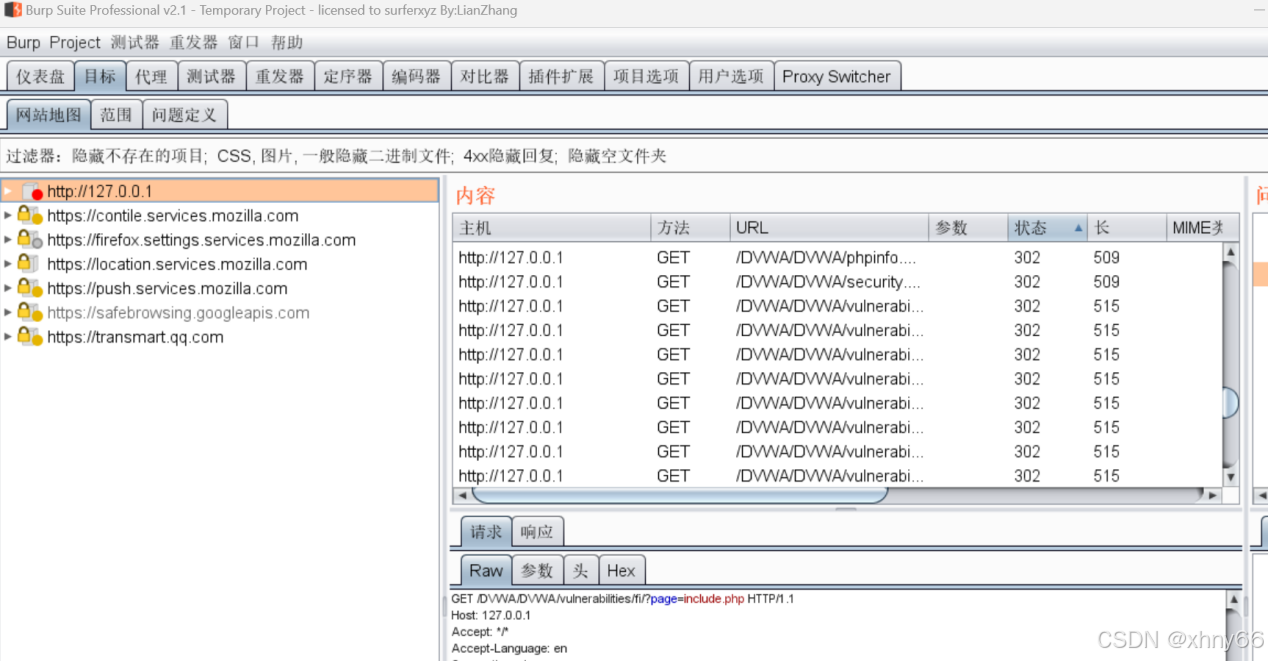Select the https://transmart.qq.com tree entry
The width and height of the screenshot is (1268, 661).
tap(135, 337)
